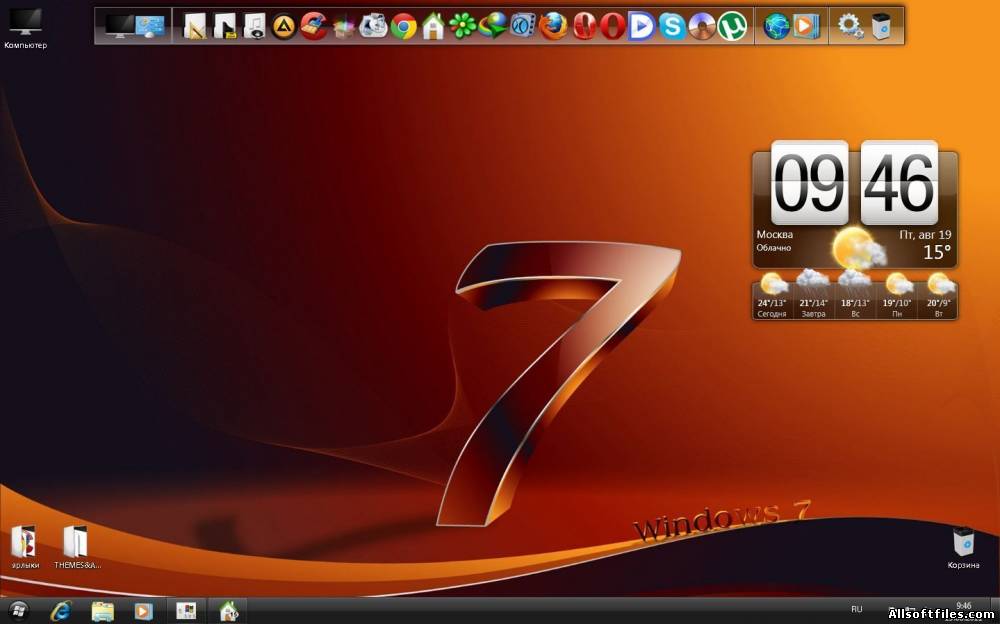The height and width of the screenshot is (624, 1000).
Task: Select the Вс forecast in the weather widget
Action: pyautogui.click(x=855, y=295)
